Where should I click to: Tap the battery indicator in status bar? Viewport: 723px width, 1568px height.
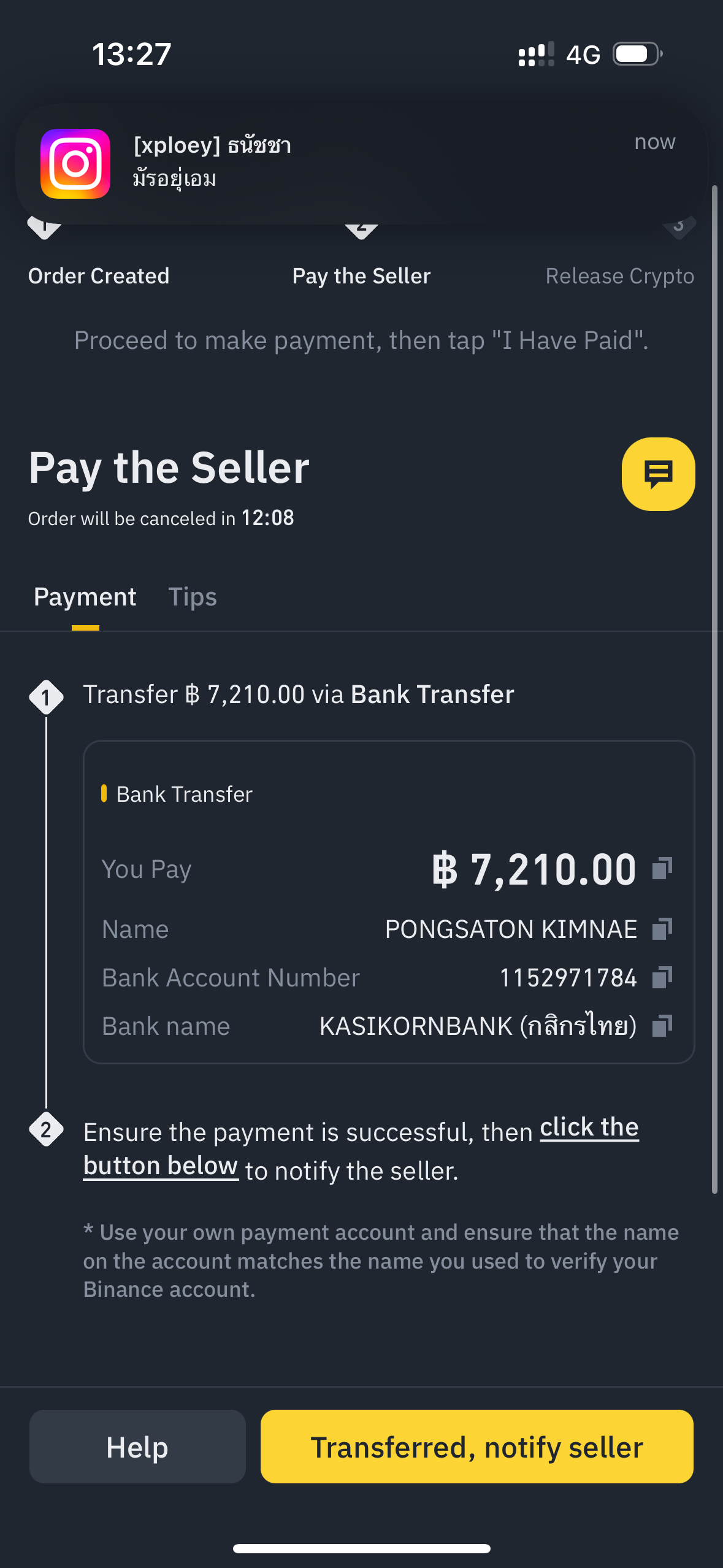click(x=638, y=54)
